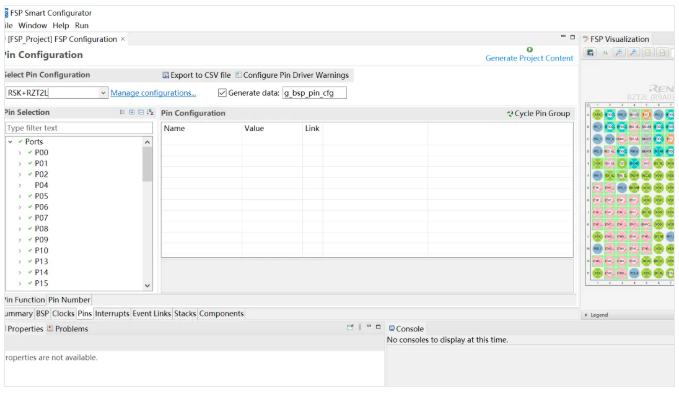The image size is (679, 393).
Task: Click the orange pin in the chip diagram top row
Action: 646,115
